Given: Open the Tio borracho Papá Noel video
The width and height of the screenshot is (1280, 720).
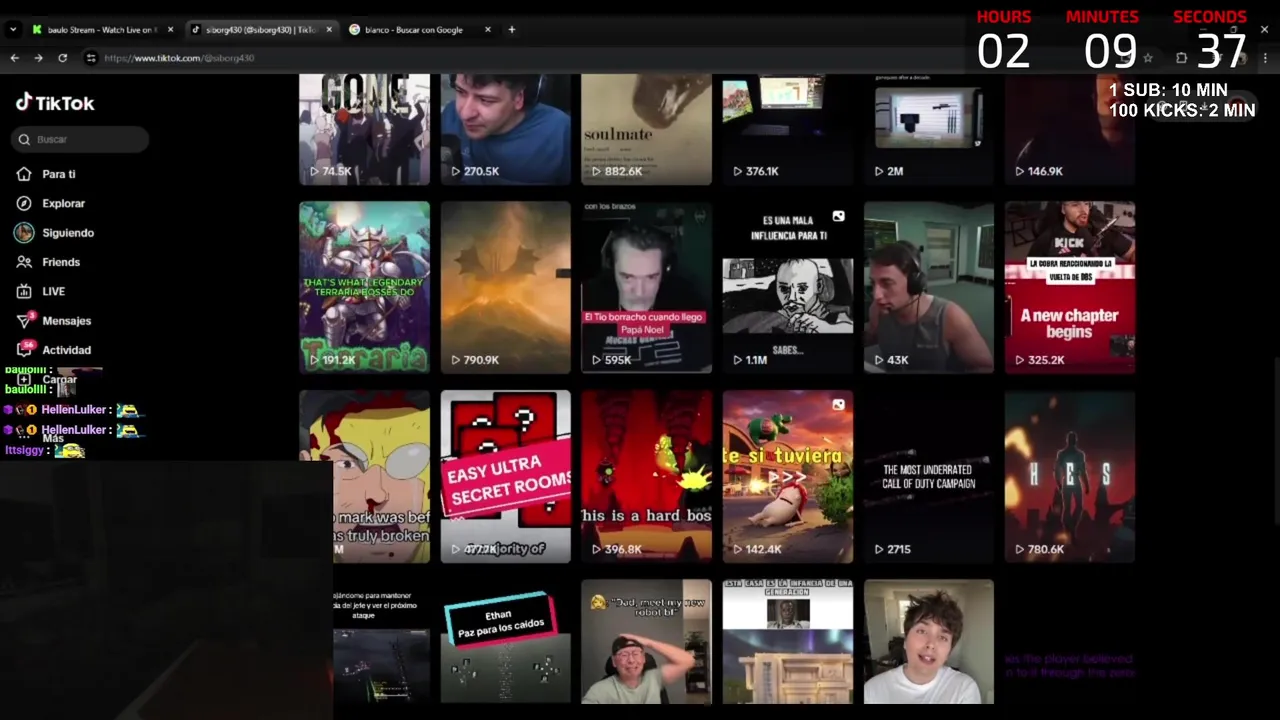Looking at the screenshot, I should click(646, 287).
